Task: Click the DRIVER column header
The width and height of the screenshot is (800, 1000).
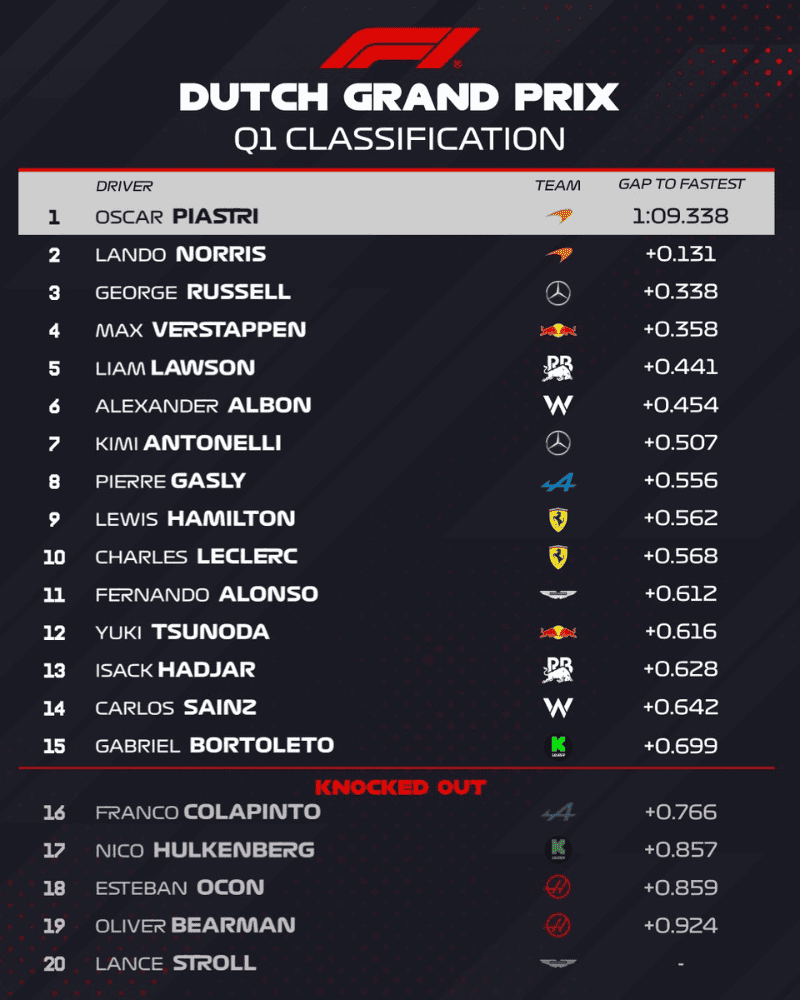Action: coord(124,186)
